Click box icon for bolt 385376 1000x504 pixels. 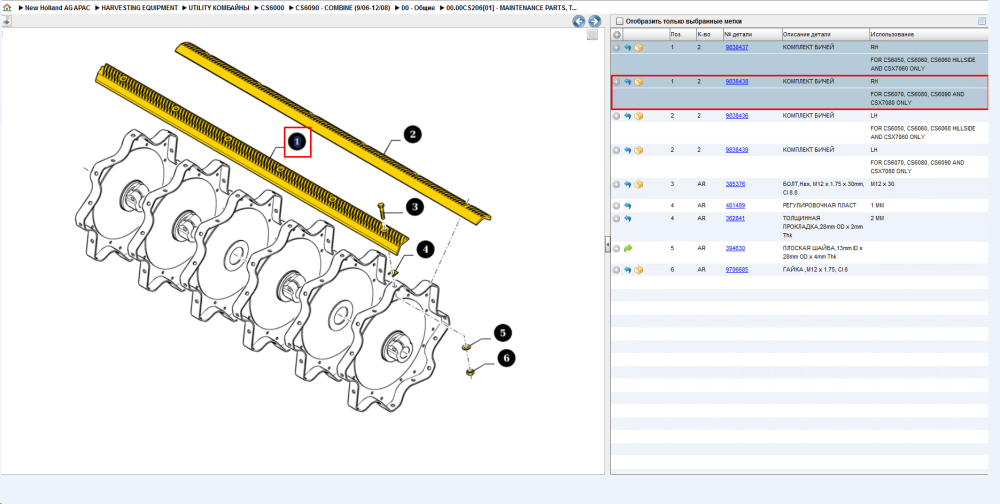tap(638, 184)
